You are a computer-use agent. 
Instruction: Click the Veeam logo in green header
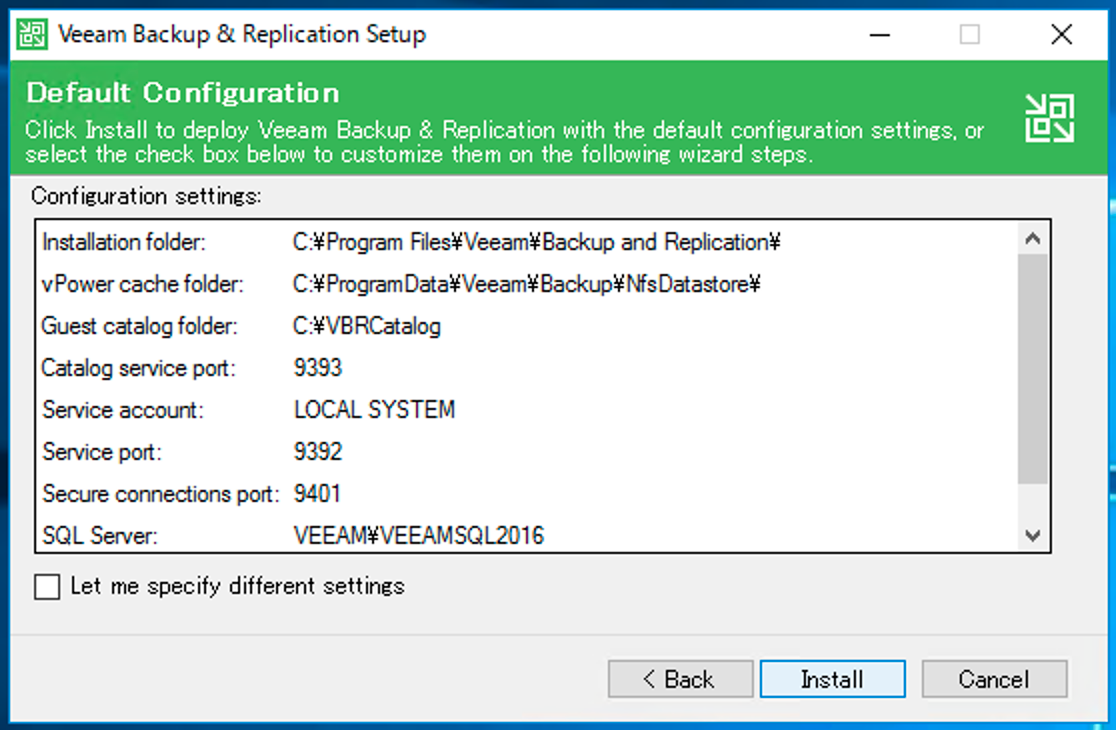pos(1050,118)
